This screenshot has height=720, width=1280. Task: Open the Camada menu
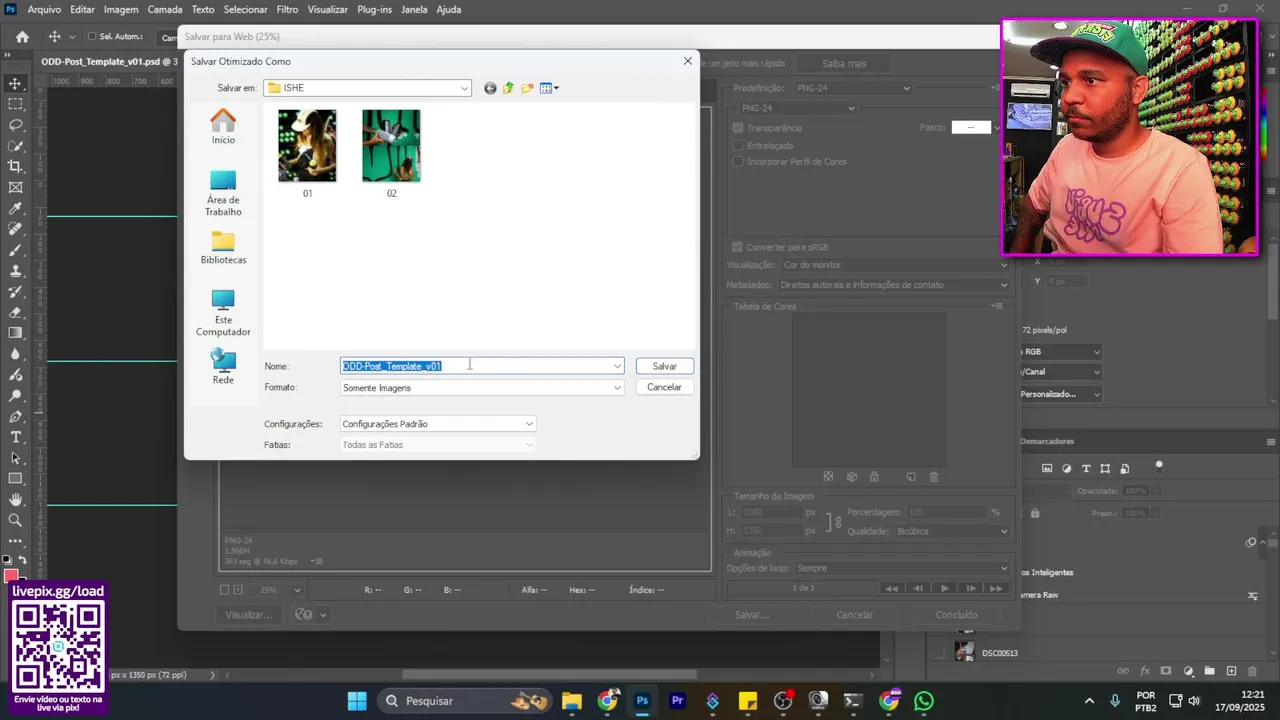point(165,9)
